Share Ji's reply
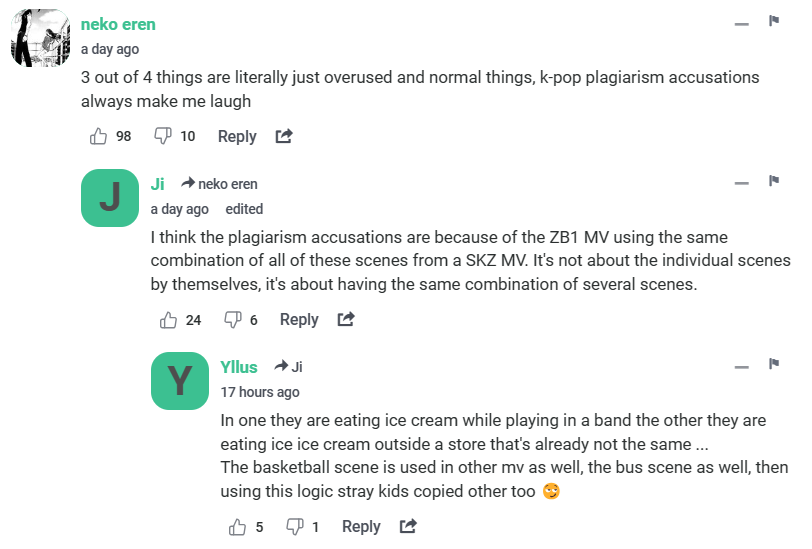The width and height of the screenshot is (812, 549). (346, 320)
